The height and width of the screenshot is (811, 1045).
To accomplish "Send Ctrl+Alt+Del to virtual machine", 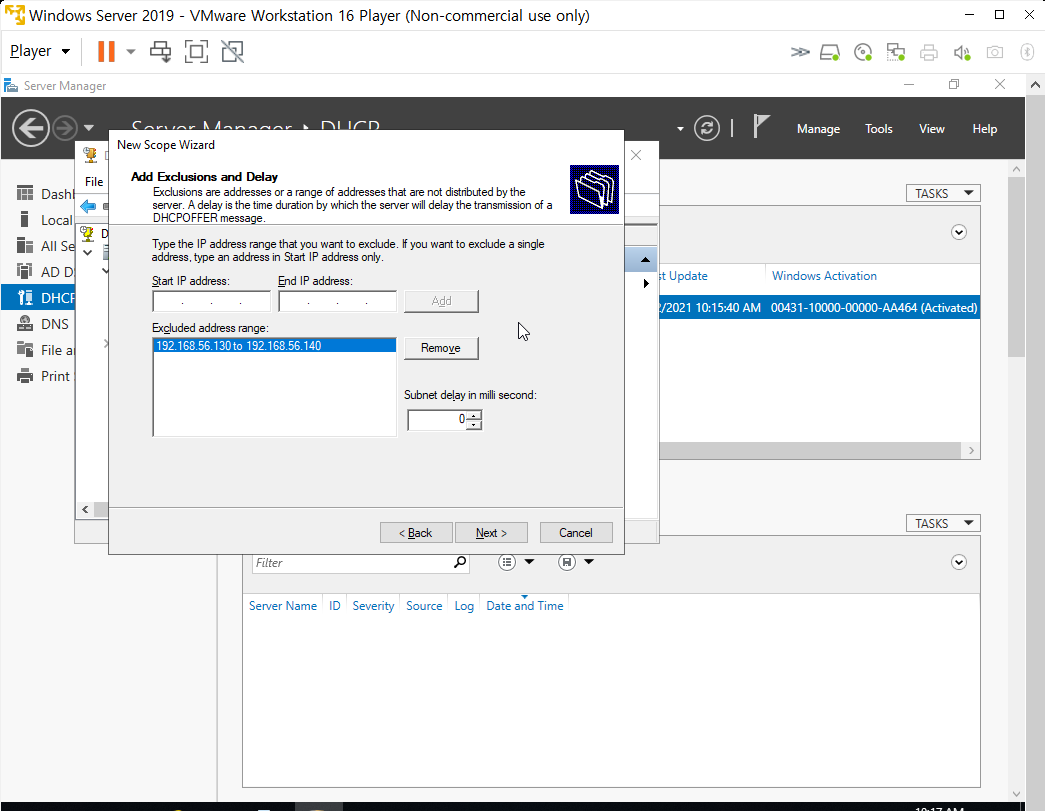I will (x=161, y=51).
